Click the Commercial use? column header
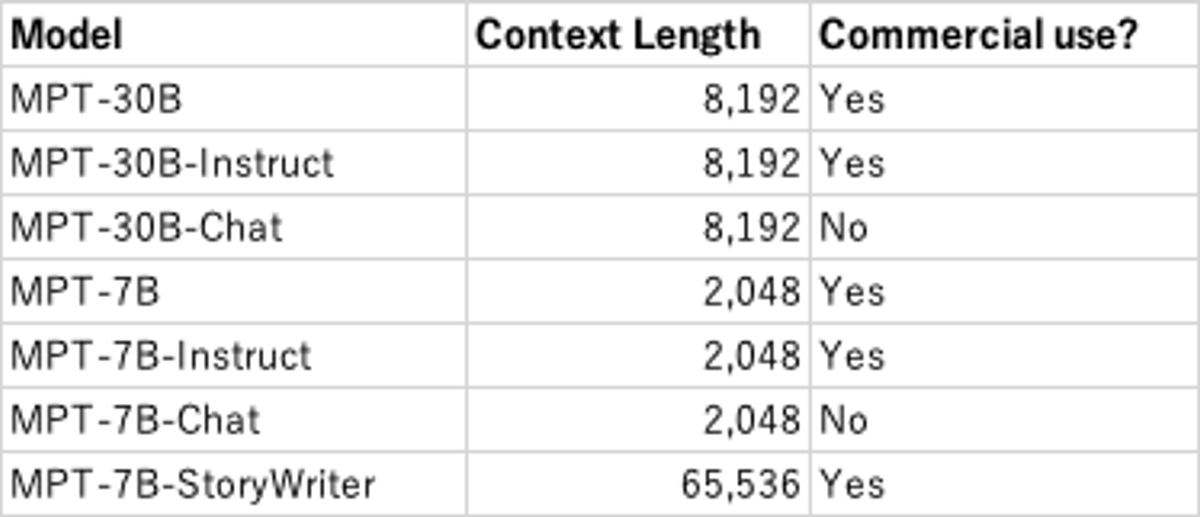The image size is (1200, 517). pos(1004,35)
